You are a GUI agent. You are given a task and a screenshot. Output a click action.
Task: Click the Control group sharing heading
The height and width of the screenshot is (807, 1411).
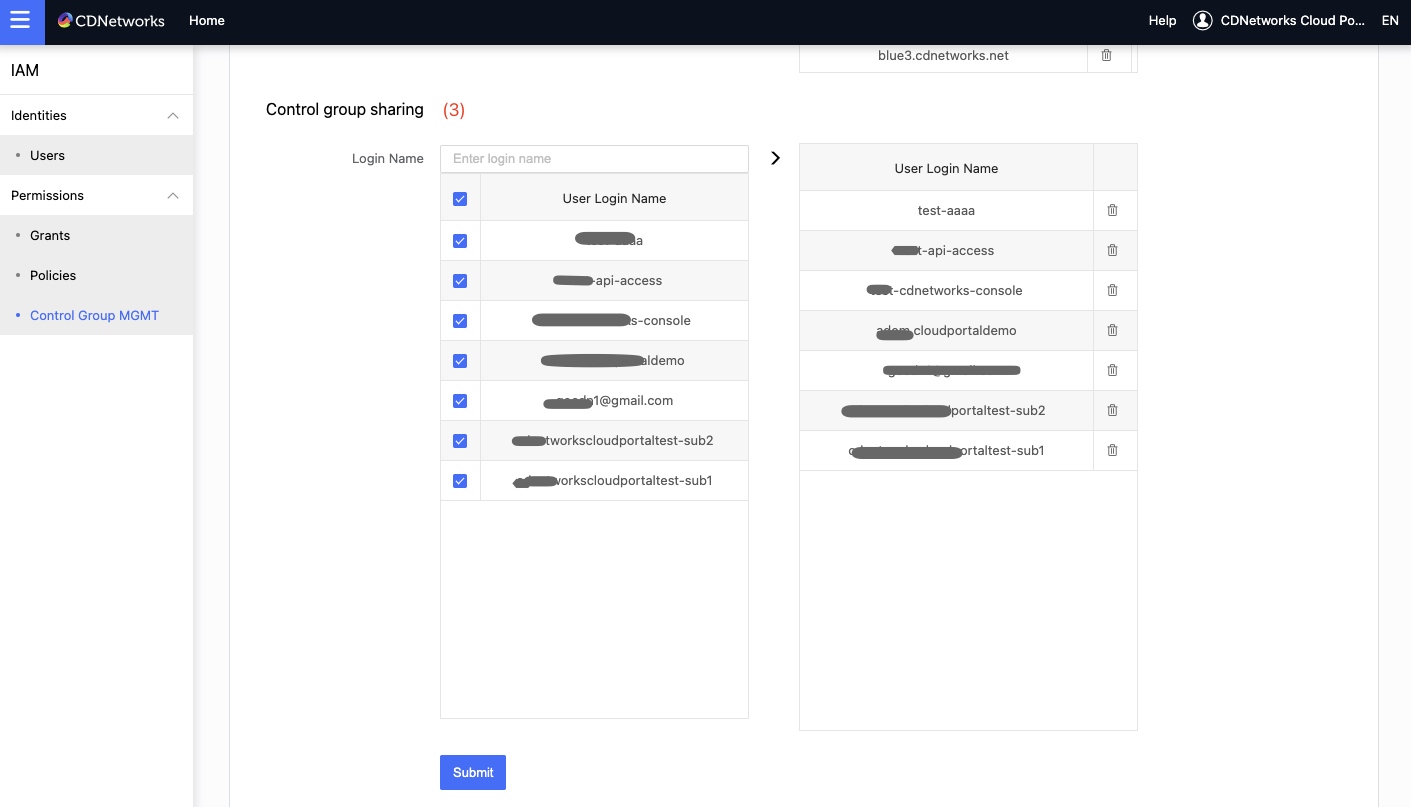[x=345, y=110]
